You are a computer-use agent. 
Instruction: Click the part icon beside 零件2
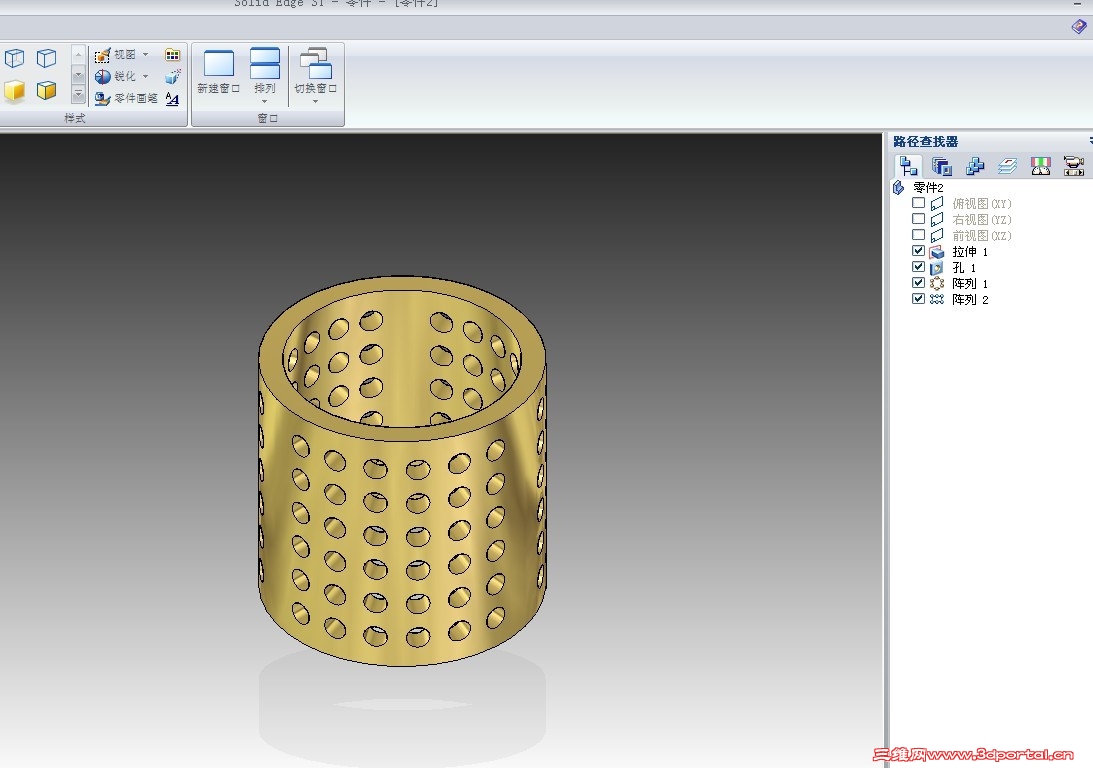899,187
